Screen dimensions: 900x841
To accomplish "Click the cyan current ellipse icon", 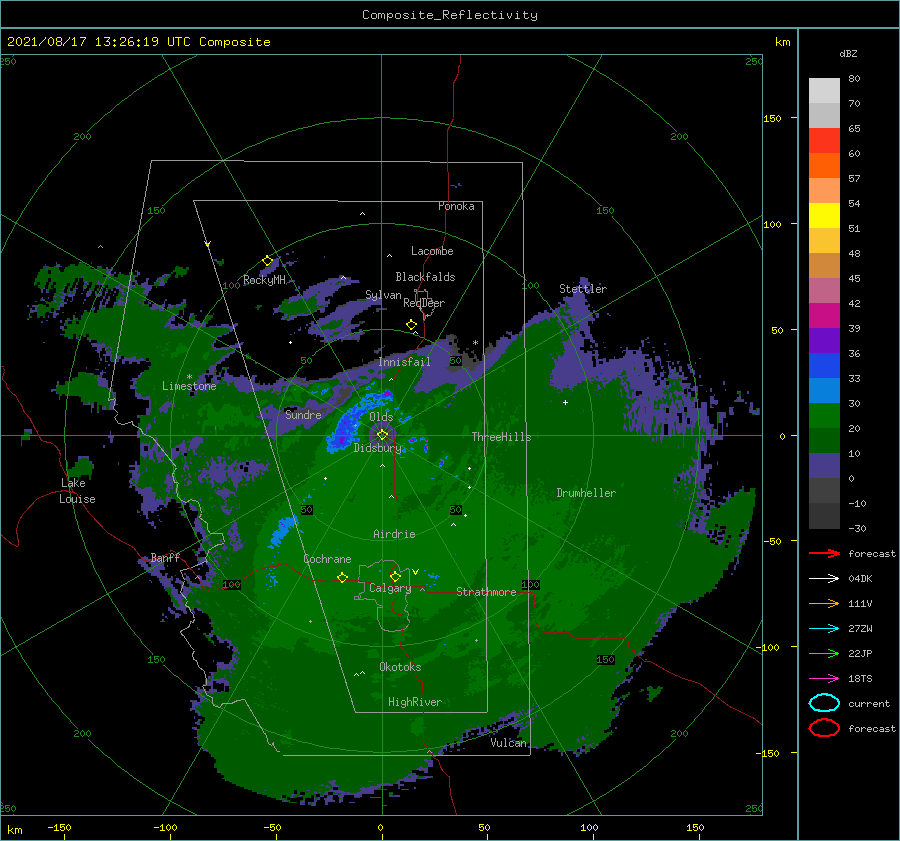I will point(824,703).
